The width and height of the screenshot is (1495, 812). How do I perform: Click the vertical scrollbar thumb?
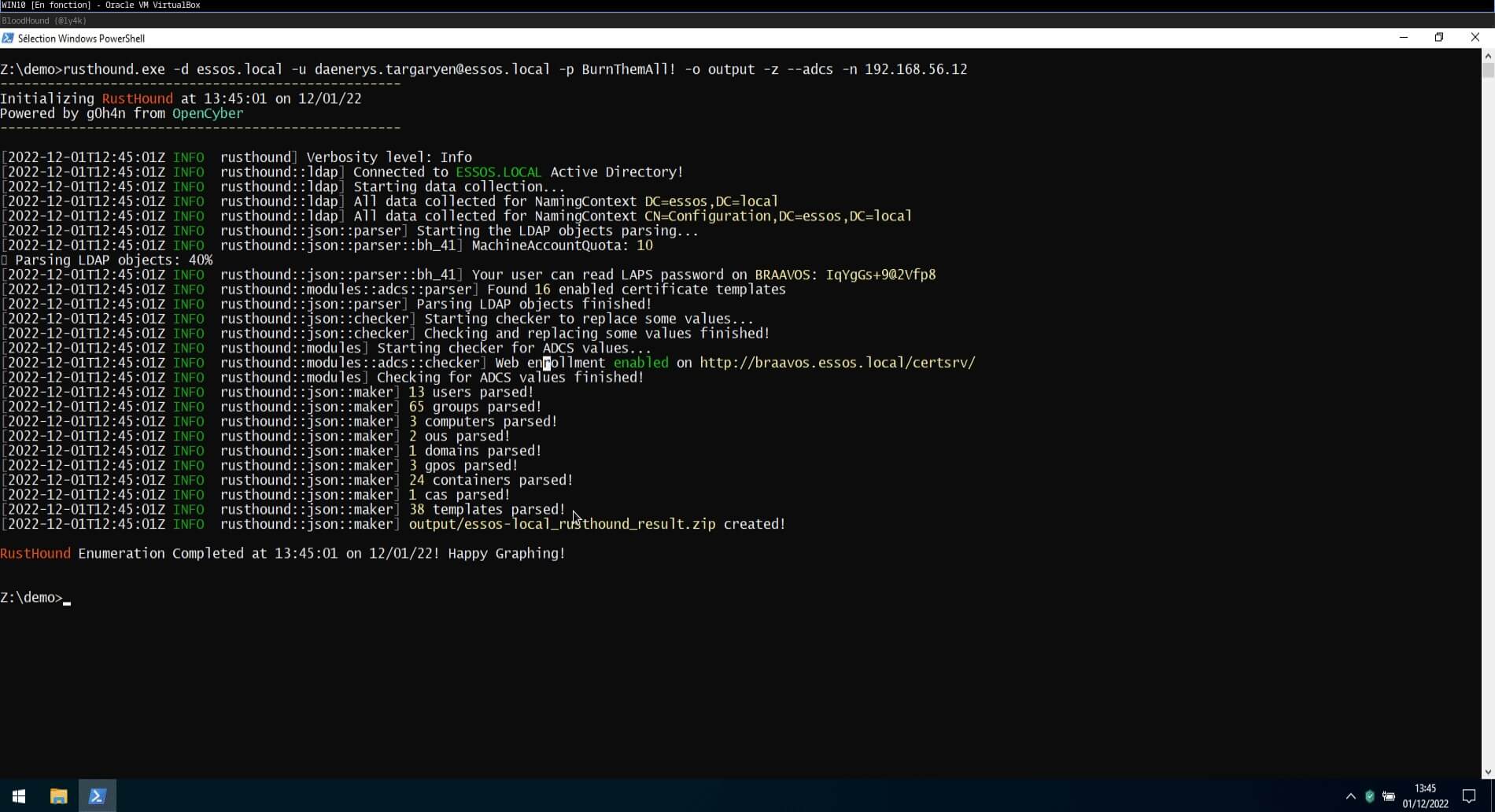[1488, 70]
